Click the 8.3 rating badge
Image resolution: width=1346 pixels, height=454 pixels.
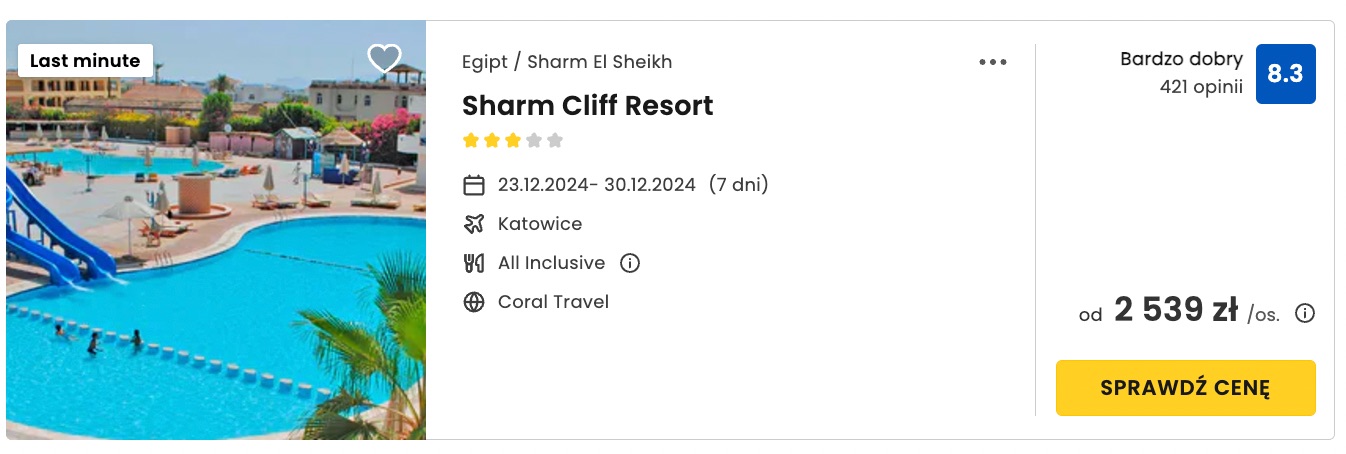(1285, 73)
